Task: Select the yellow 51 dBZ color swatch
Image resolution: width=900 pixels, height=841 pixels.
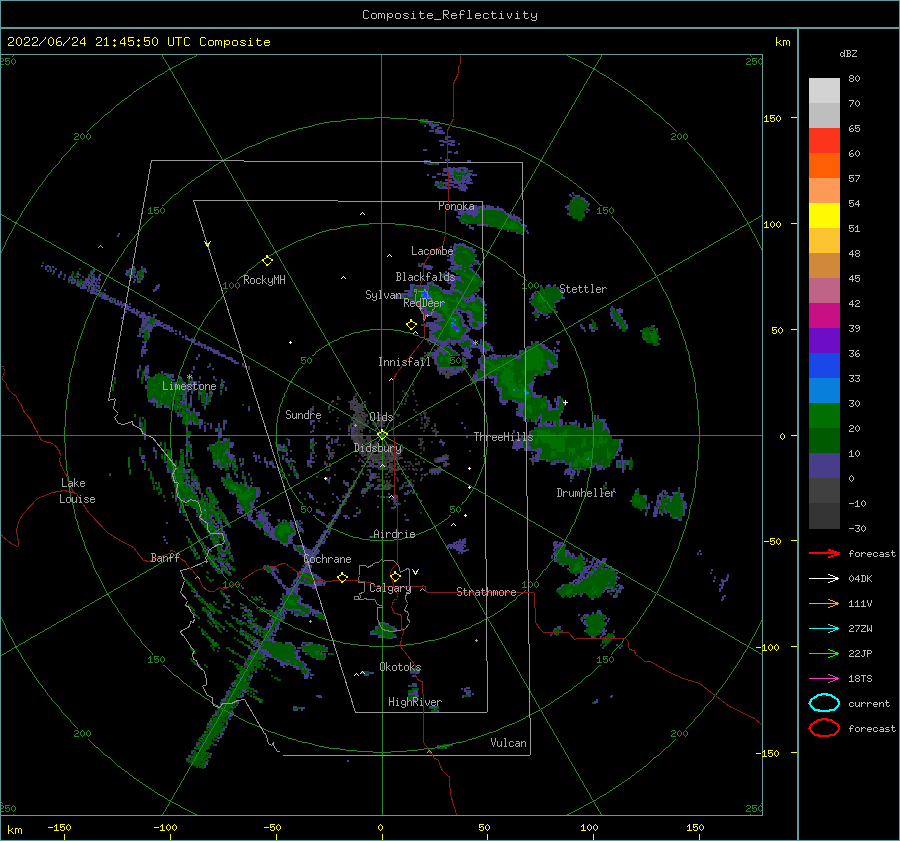Action: point(824,216)
